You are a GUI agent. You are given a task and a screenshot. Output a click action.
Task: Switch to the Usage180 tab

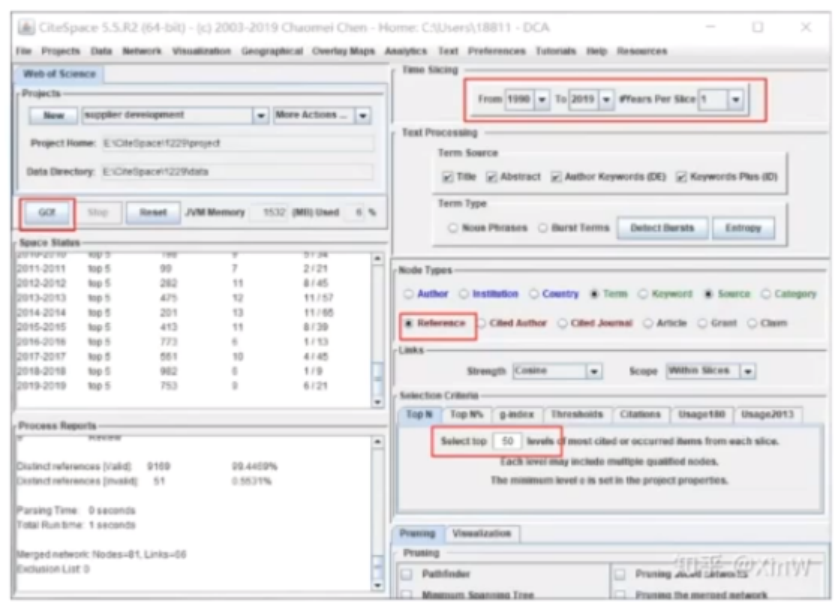(701, 415)
